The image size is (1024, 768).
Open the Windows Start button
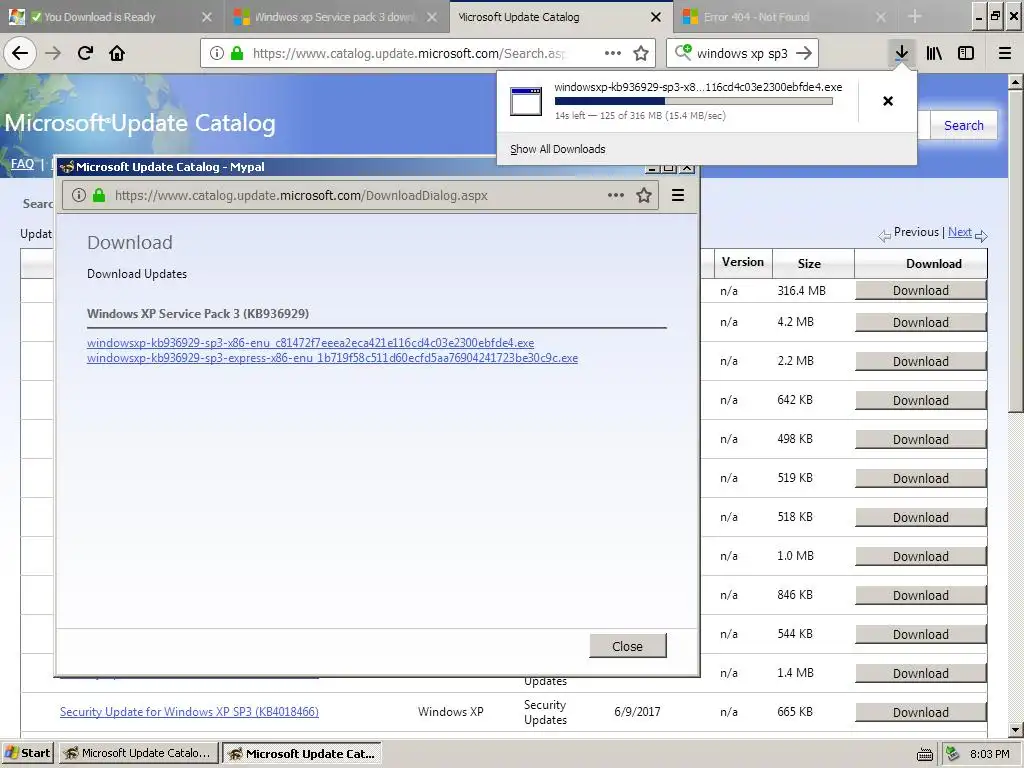click(28, 753)
